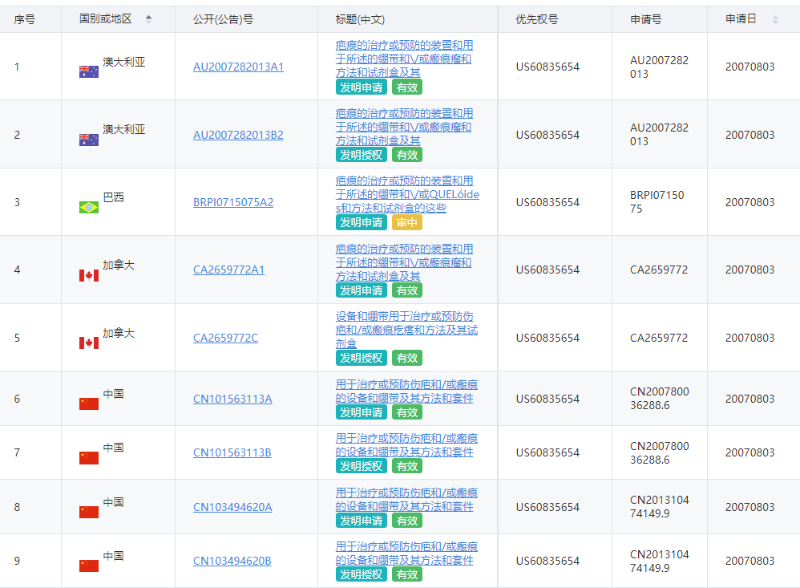Open patent link BRPI0715075A2

(233, 202)
